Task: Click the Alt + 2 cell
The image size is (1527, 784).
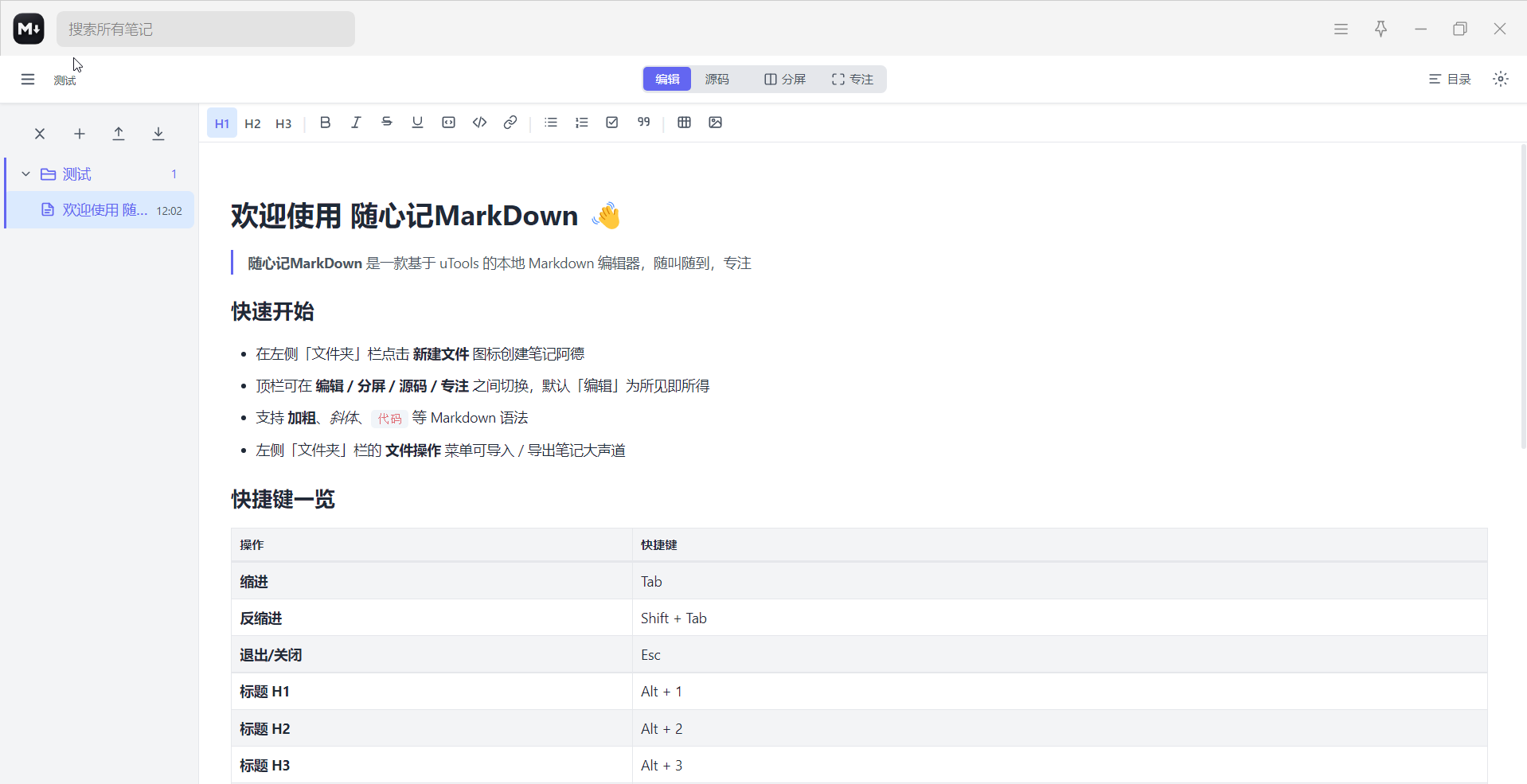Action: pos(1060,728)
